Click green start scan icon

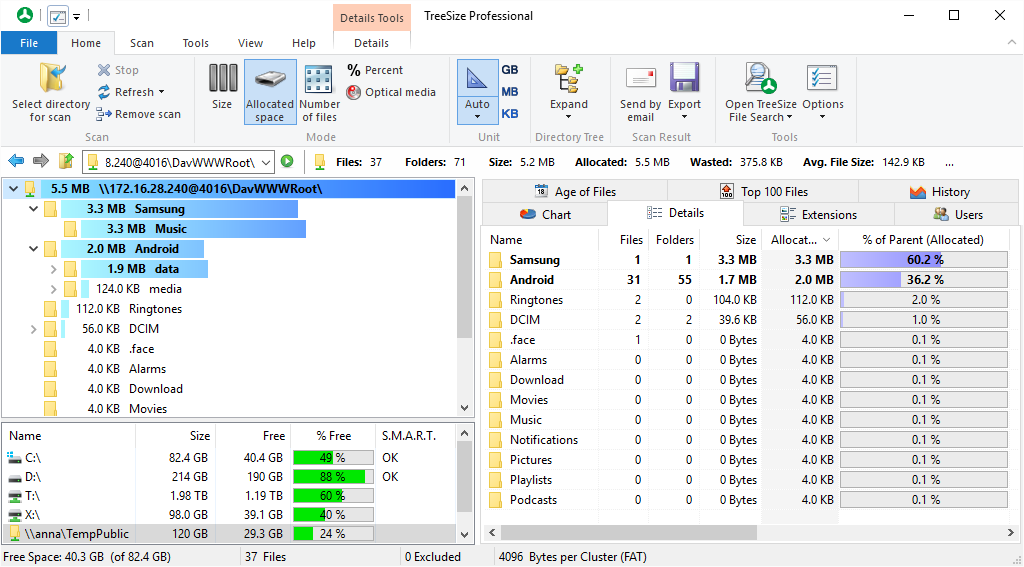point(287,161)
